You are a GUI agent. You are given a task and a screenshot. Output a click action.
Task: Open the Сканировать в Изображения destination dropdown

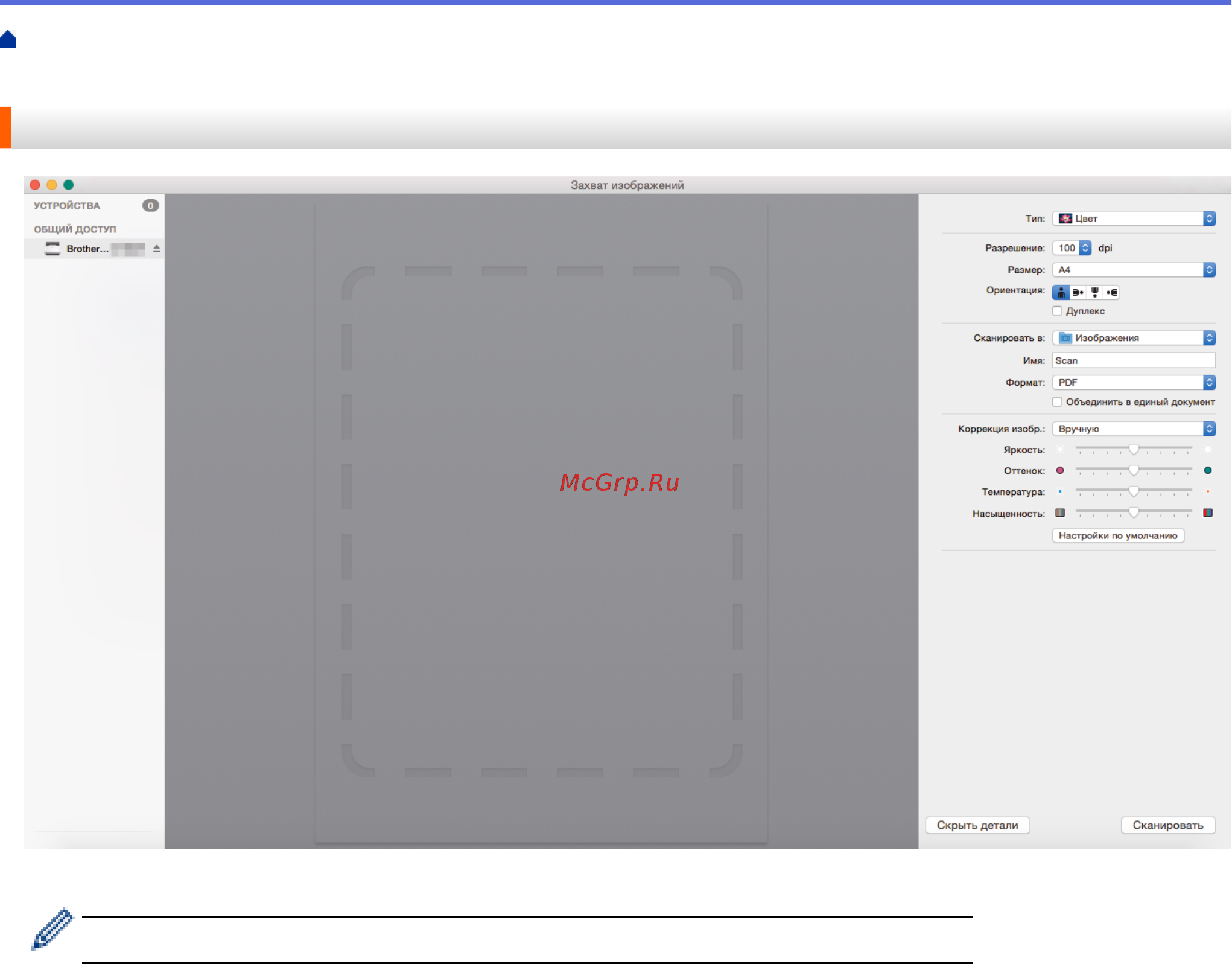(x=1134, y=338)
